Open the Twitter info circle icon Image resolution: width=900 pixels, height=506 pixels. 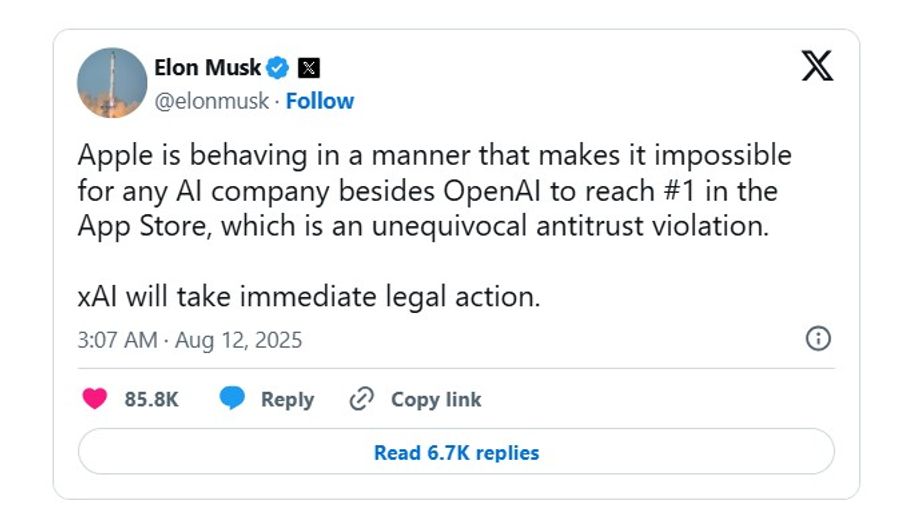pyautogui.click(x=818, y=338)
